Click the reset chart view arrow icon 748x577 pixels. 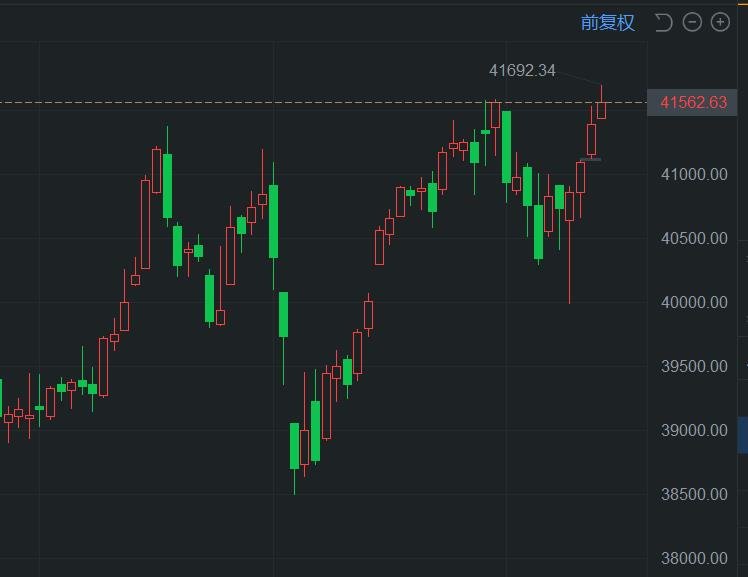tap(663, 22)
